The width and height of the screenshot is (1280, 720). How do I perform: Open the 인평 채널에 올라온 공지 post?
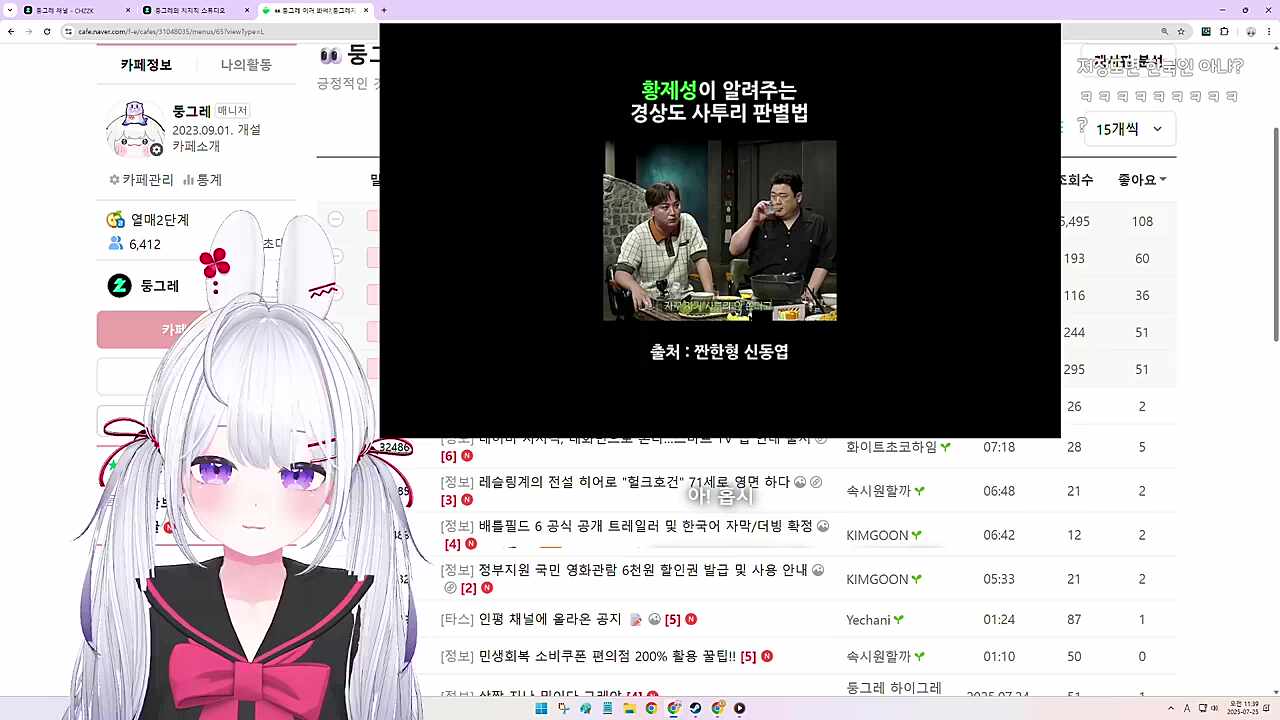tap(550, 620)
